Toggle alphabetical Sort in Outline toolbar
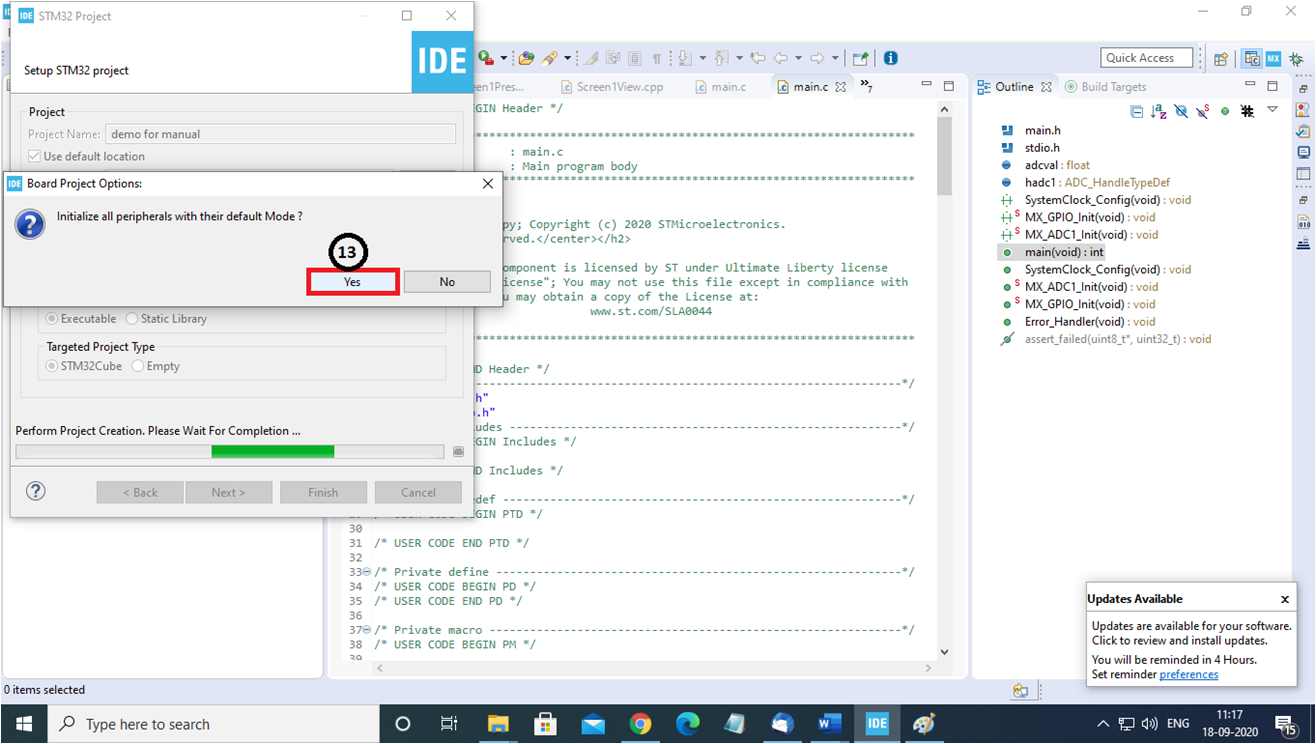 [1159, 111]
